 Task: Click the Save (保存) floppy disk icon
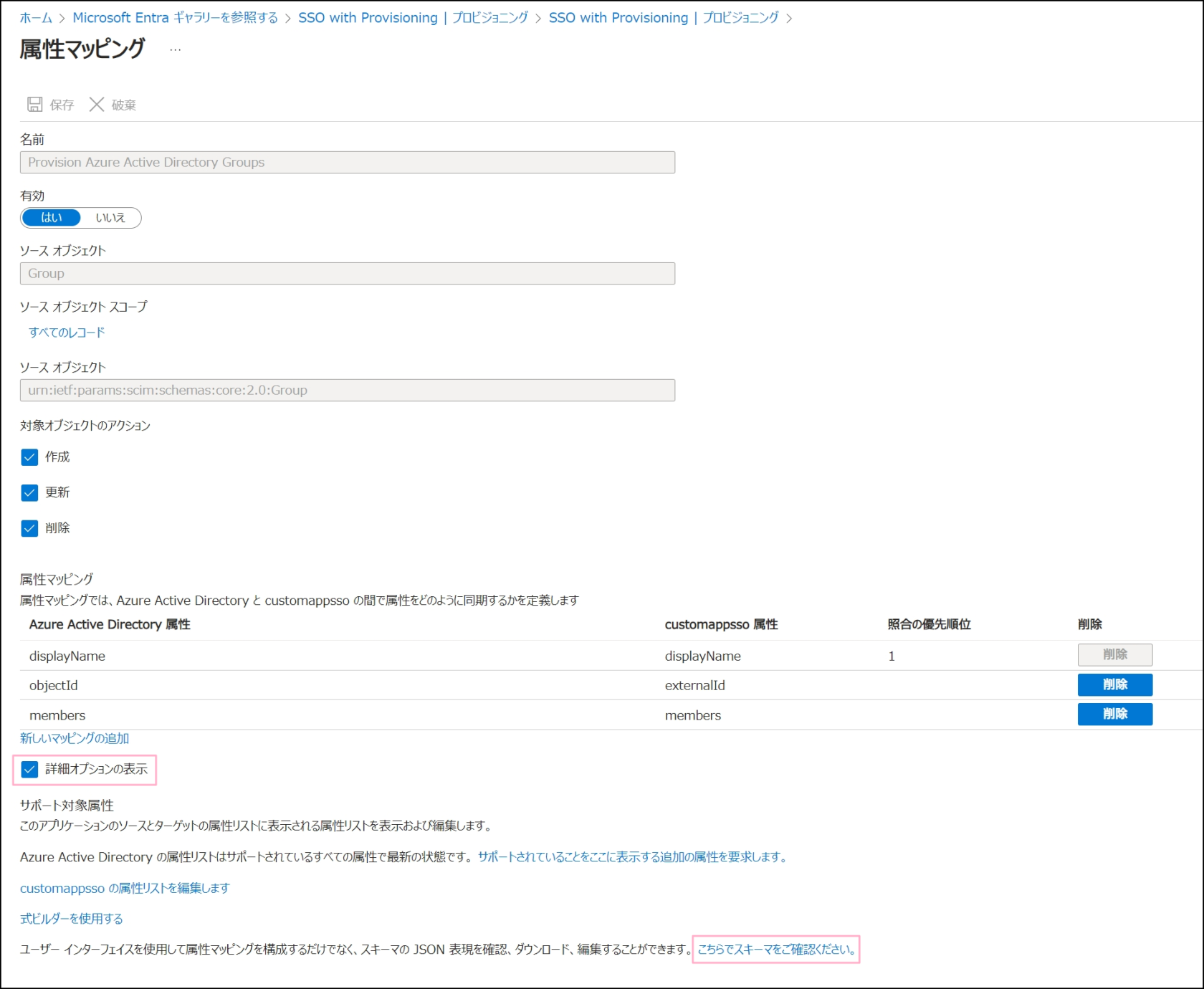click(34, 105)
